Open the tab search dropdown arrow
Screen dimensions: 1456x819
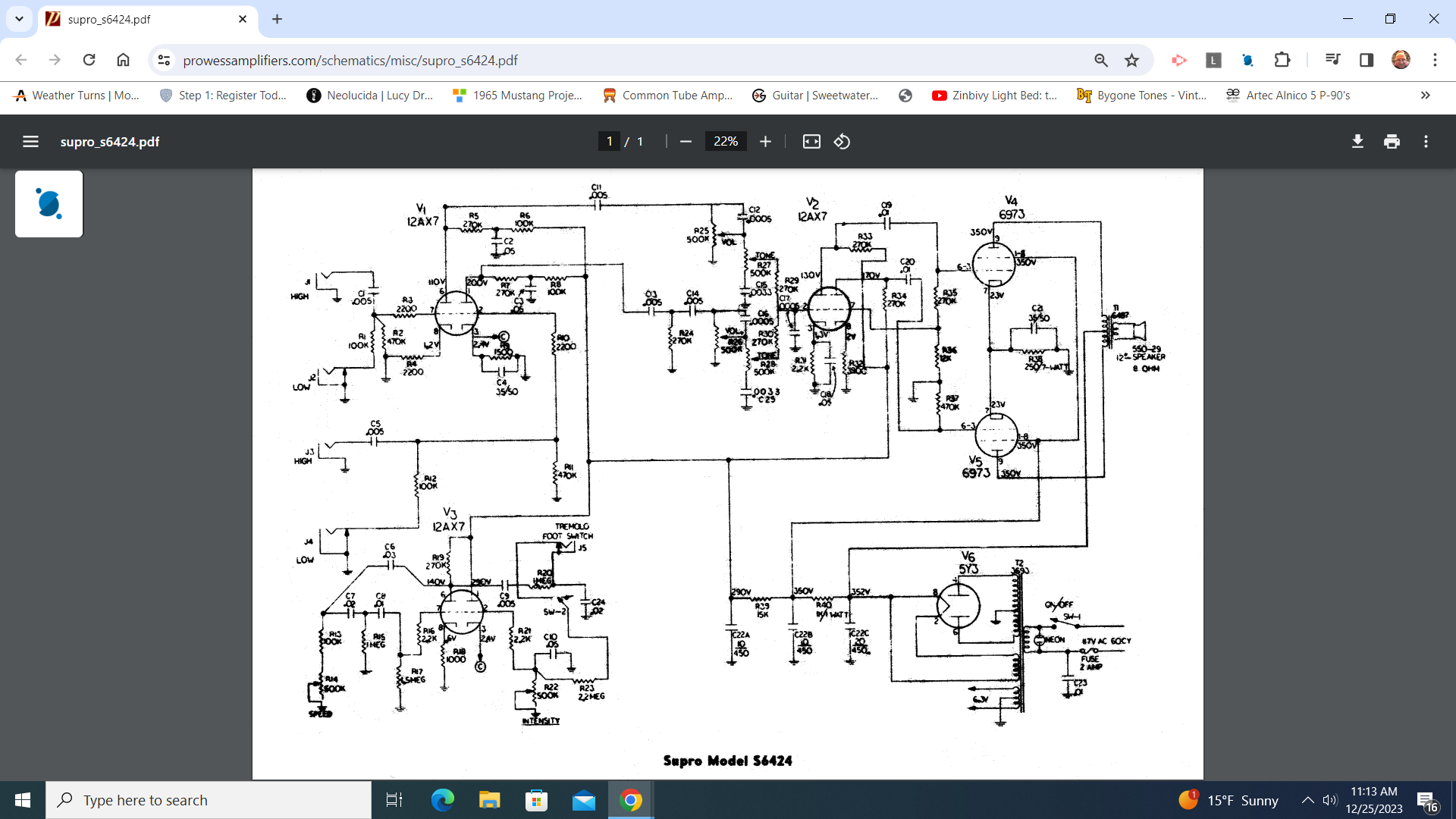[x=19, y=19]
